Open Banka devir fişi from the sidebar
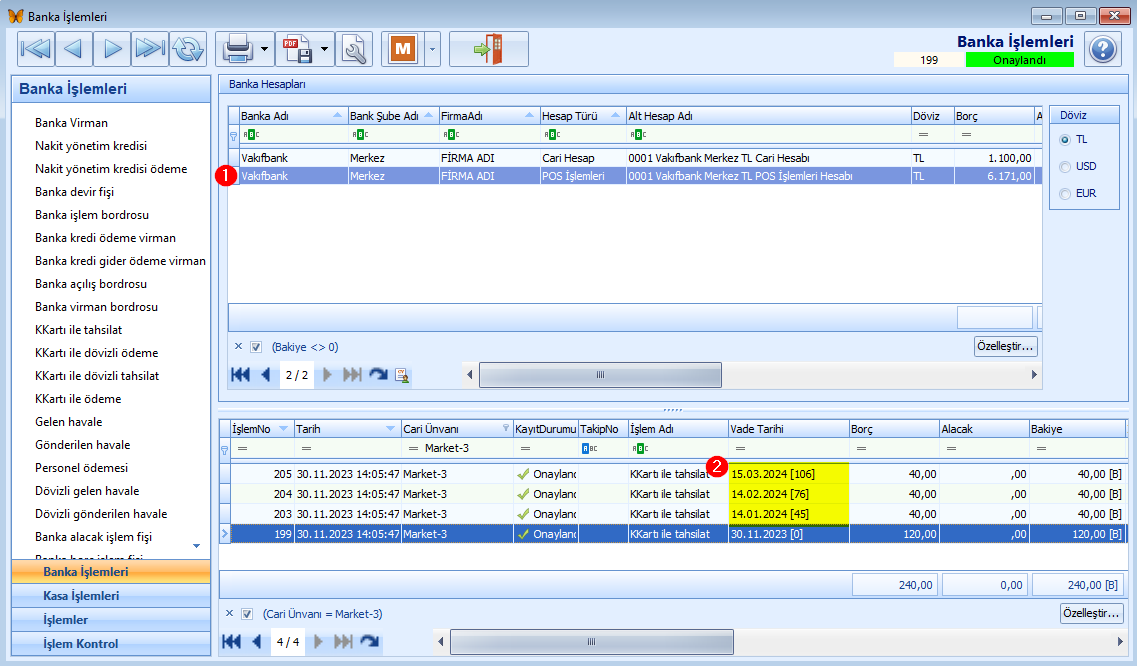This screenshot has height=666, width=1137. click(x=74, y=192)
